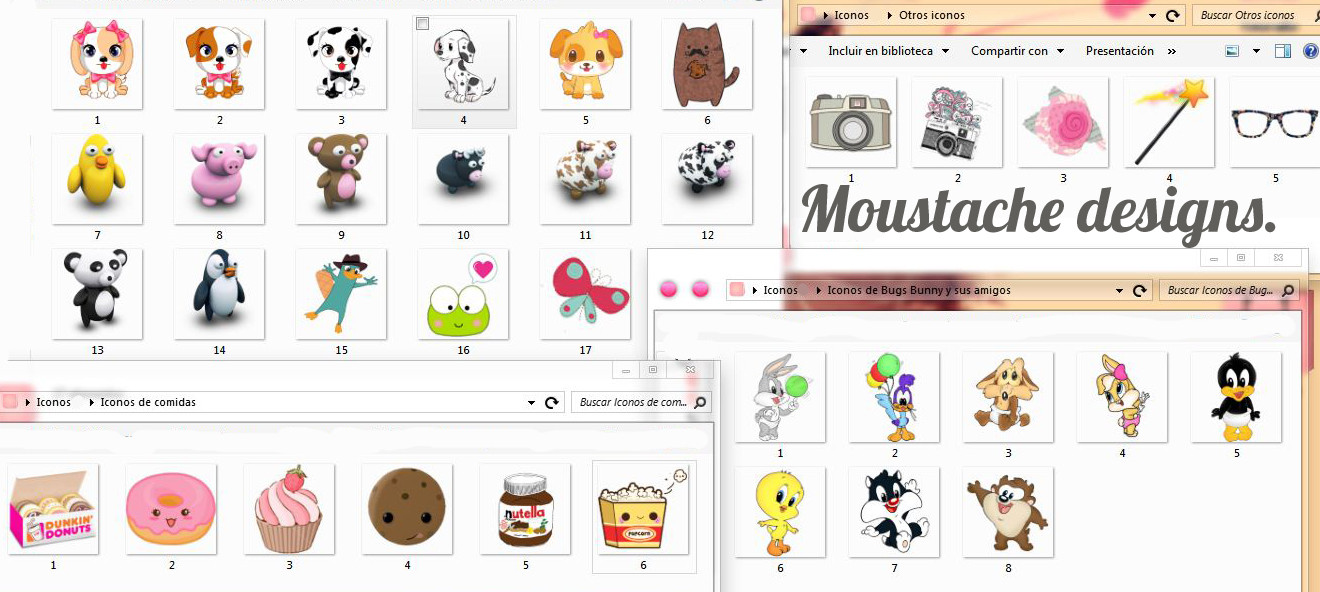Toggle the preview pane in Otros iconos window
1320x592 pixels.
coord(1283,51)
